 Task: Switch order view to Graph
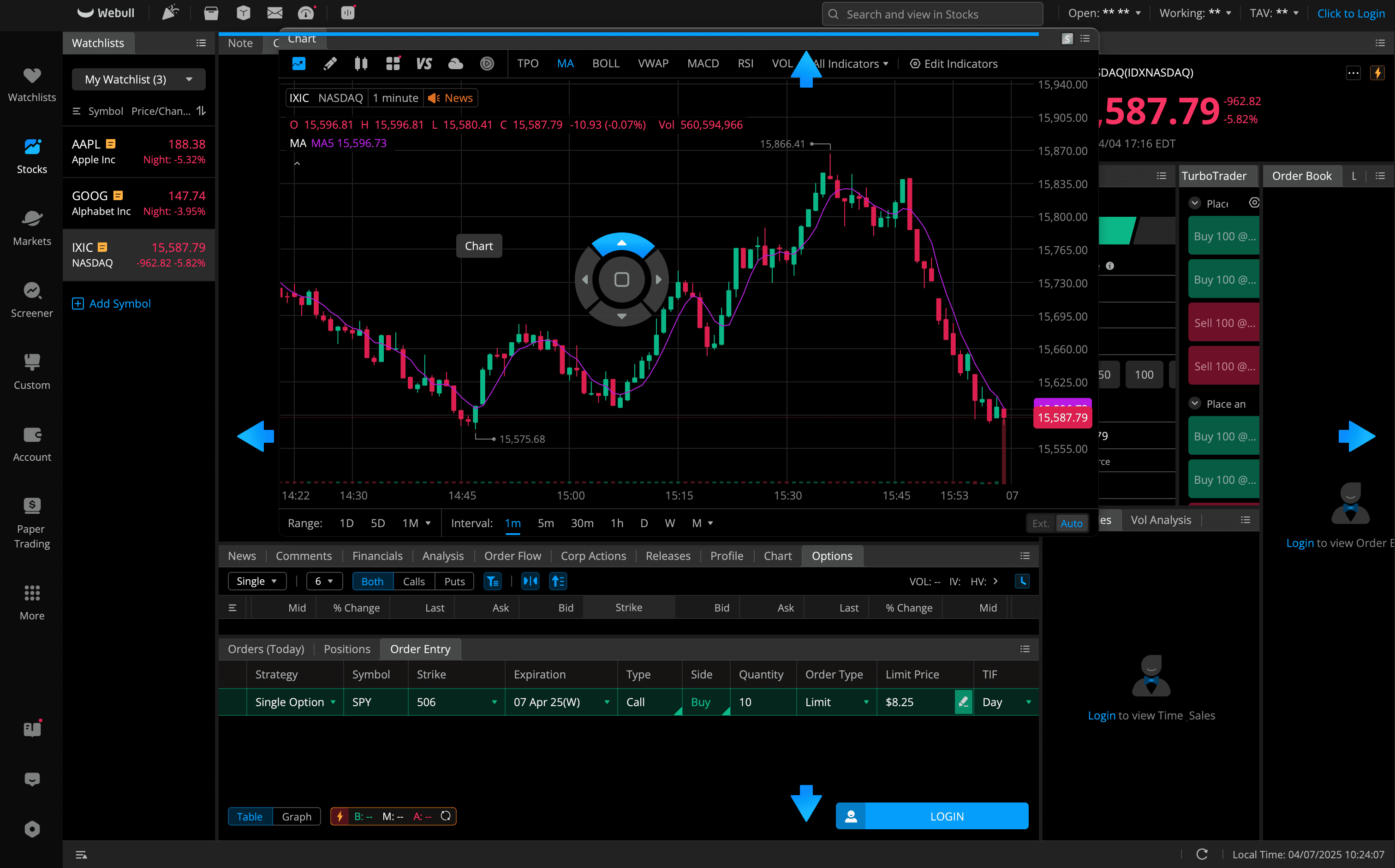(x=296, y=816)
